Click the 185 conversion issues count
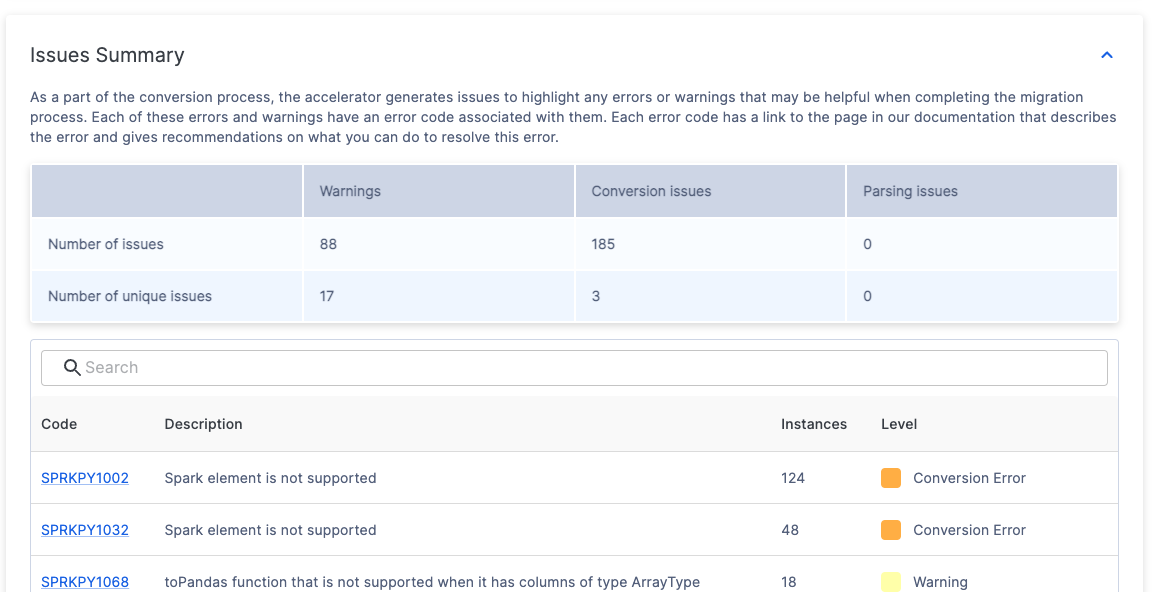Screen dimensions: 1155x592 tap(603, 244)
